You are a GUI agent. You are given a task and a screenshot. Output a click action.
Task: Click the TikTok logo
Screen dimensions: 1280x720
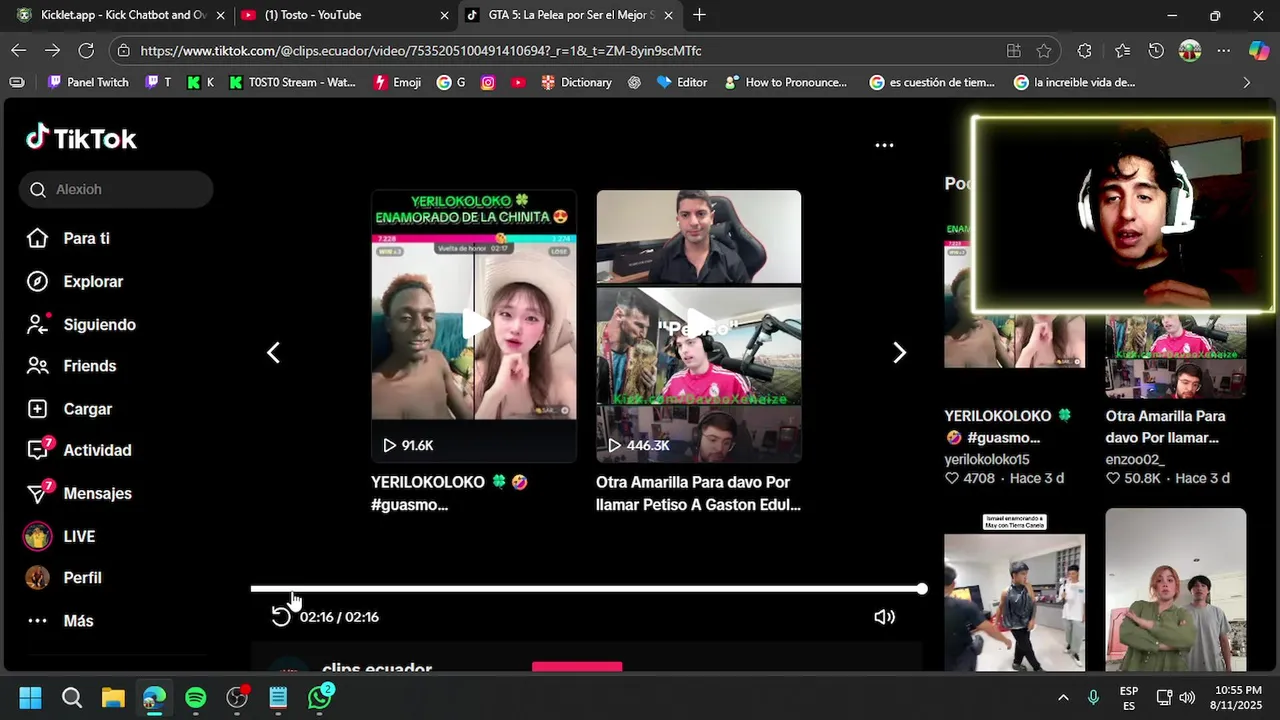(81, 138)
